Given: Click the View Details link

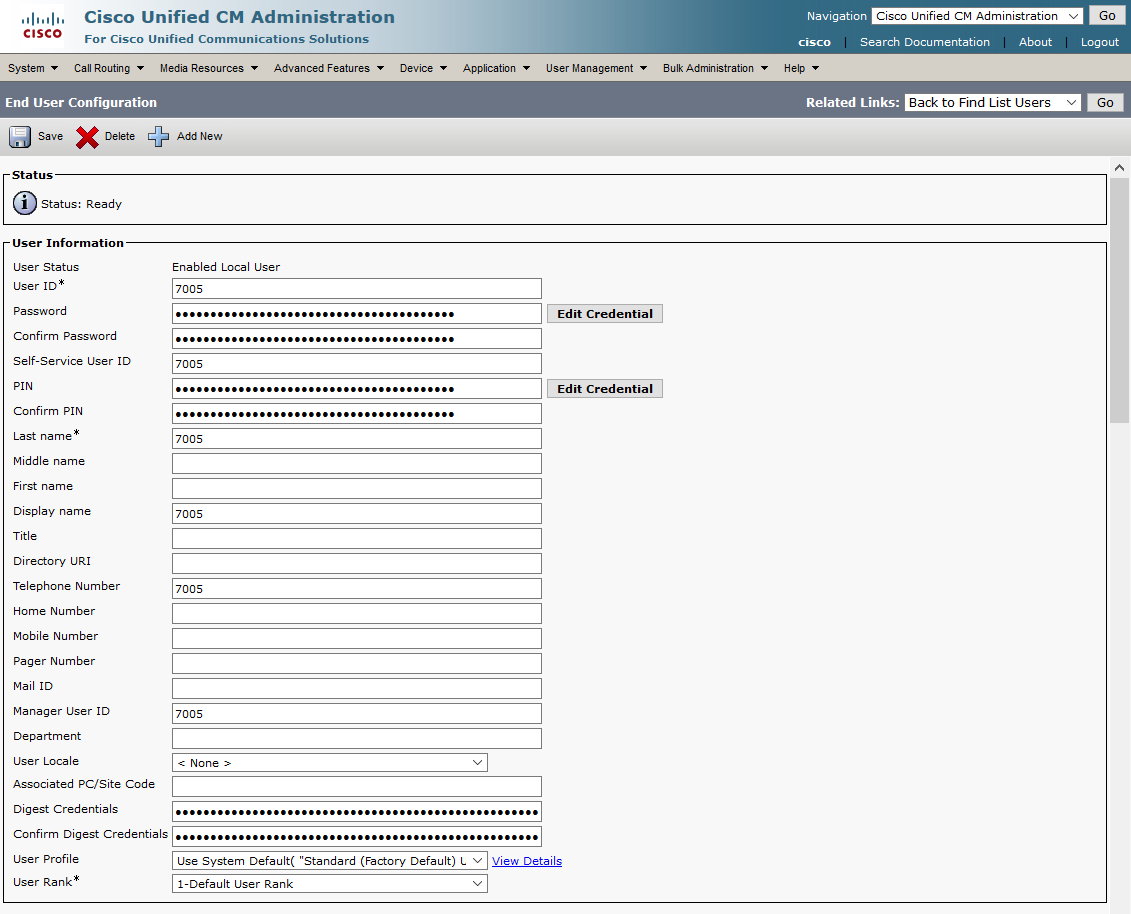Looking at the screenshot, I should (x=527, y=861).
